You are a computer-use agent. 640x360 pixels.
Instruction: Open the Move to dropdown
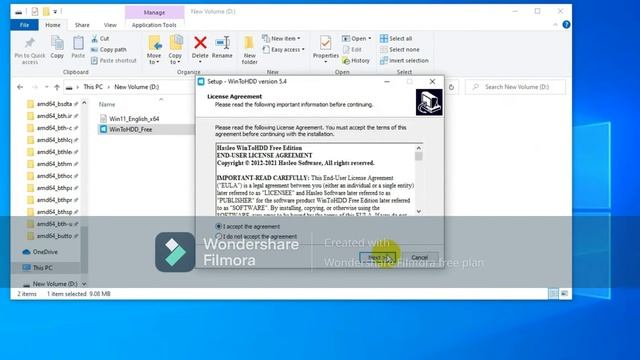click(x=154, y=59)
